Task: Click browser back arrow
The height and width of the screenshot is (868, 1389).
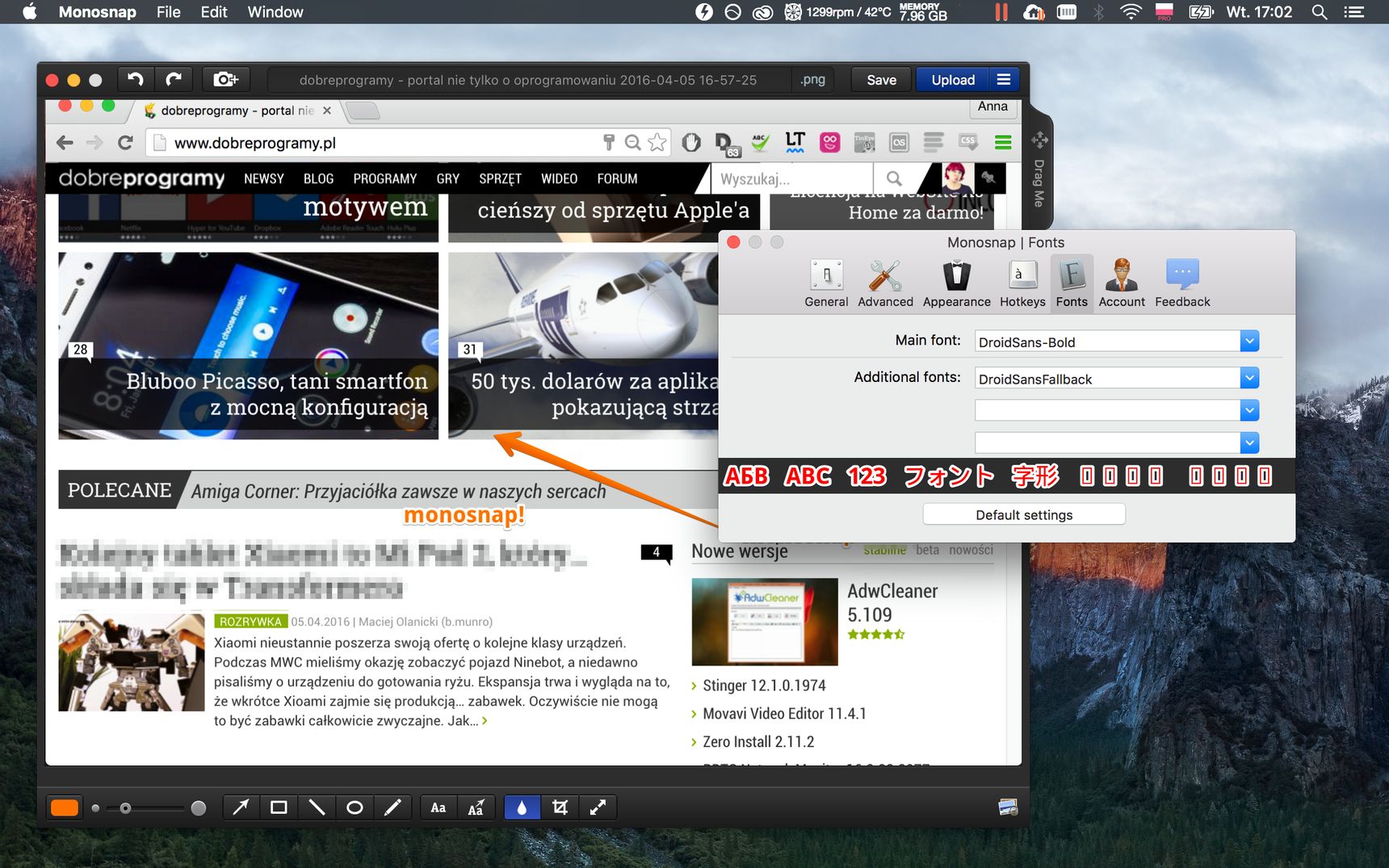Action: pyautogui.click(x=65, y=143)
